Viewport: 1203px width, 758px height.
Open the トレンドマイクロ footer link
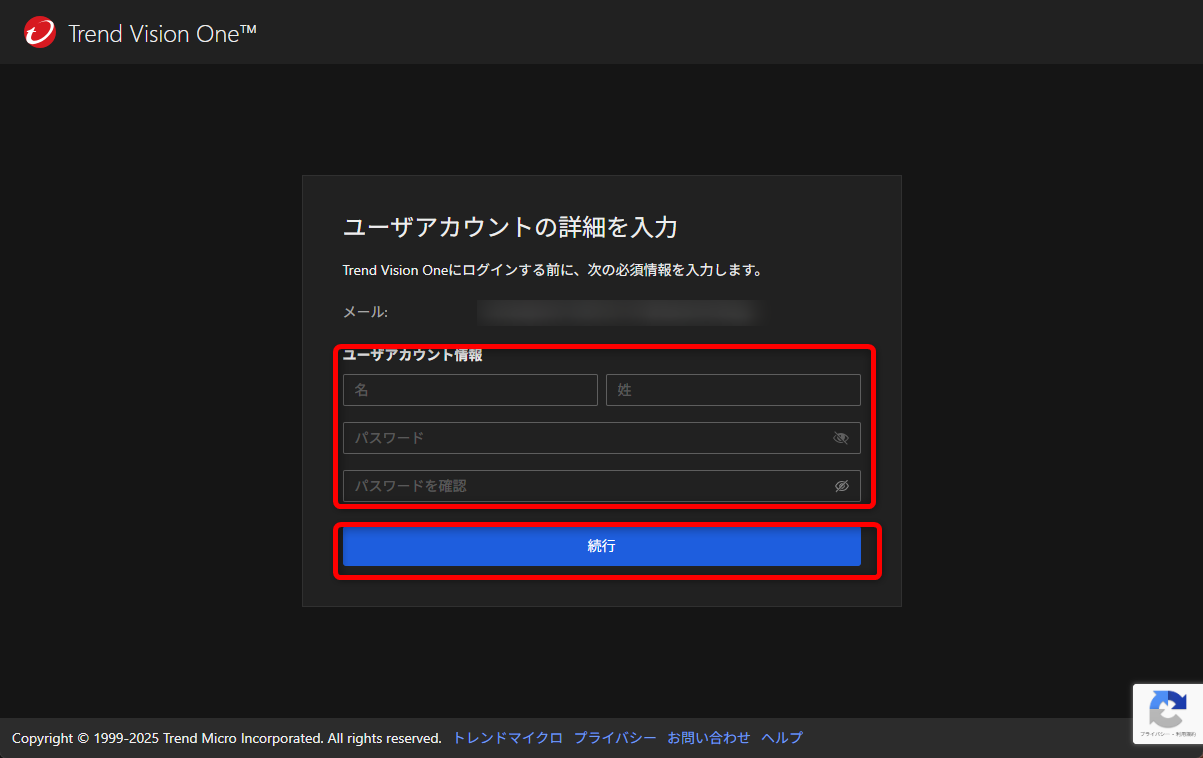(506, 737)
